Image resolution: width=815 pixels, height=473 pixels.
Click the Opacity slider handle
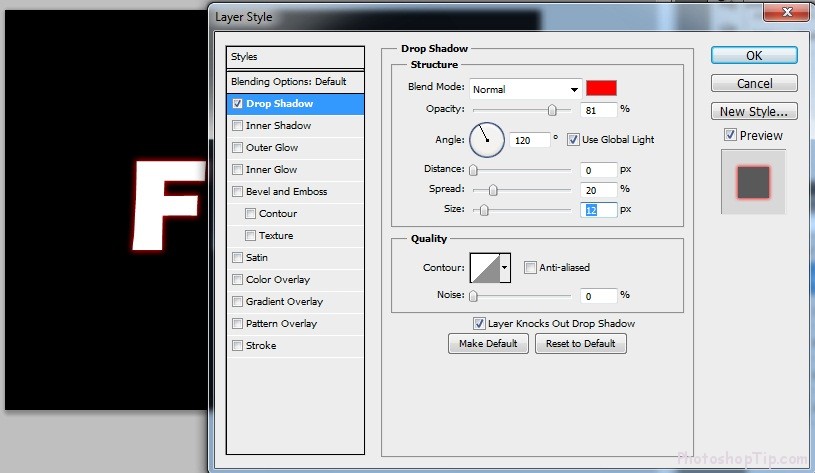coord(552,110)
